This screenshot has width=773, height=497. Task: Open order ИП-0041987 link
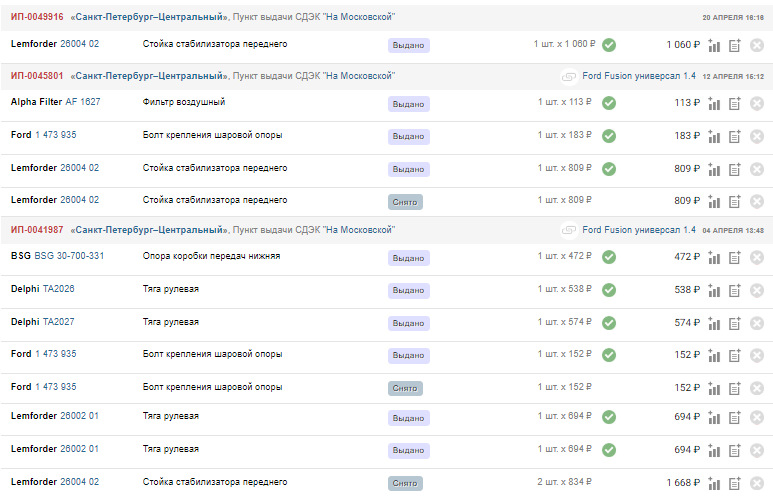point(37,230)
